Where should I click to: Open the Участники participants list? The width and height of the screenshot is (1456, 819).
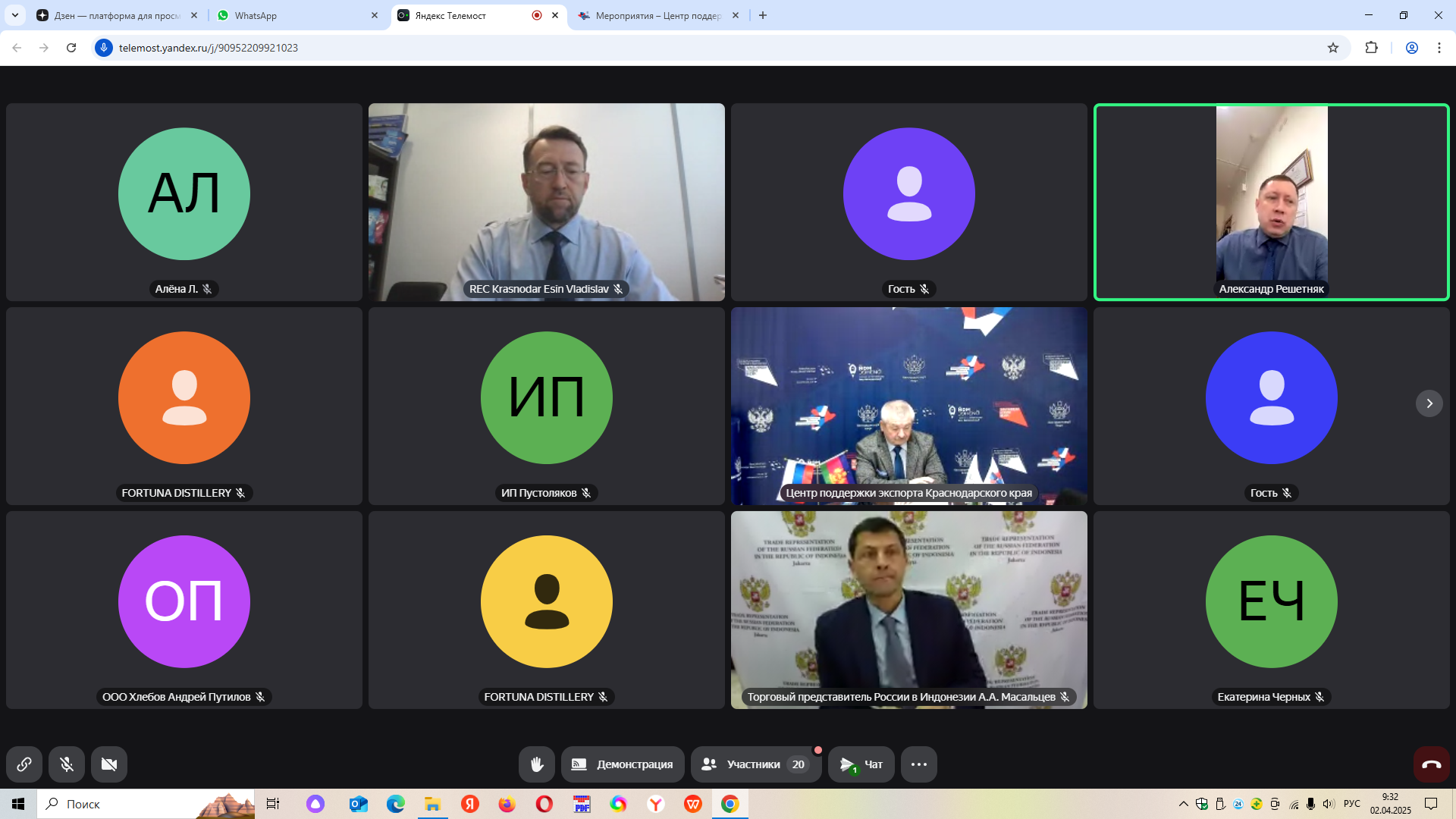click(755, 764)
